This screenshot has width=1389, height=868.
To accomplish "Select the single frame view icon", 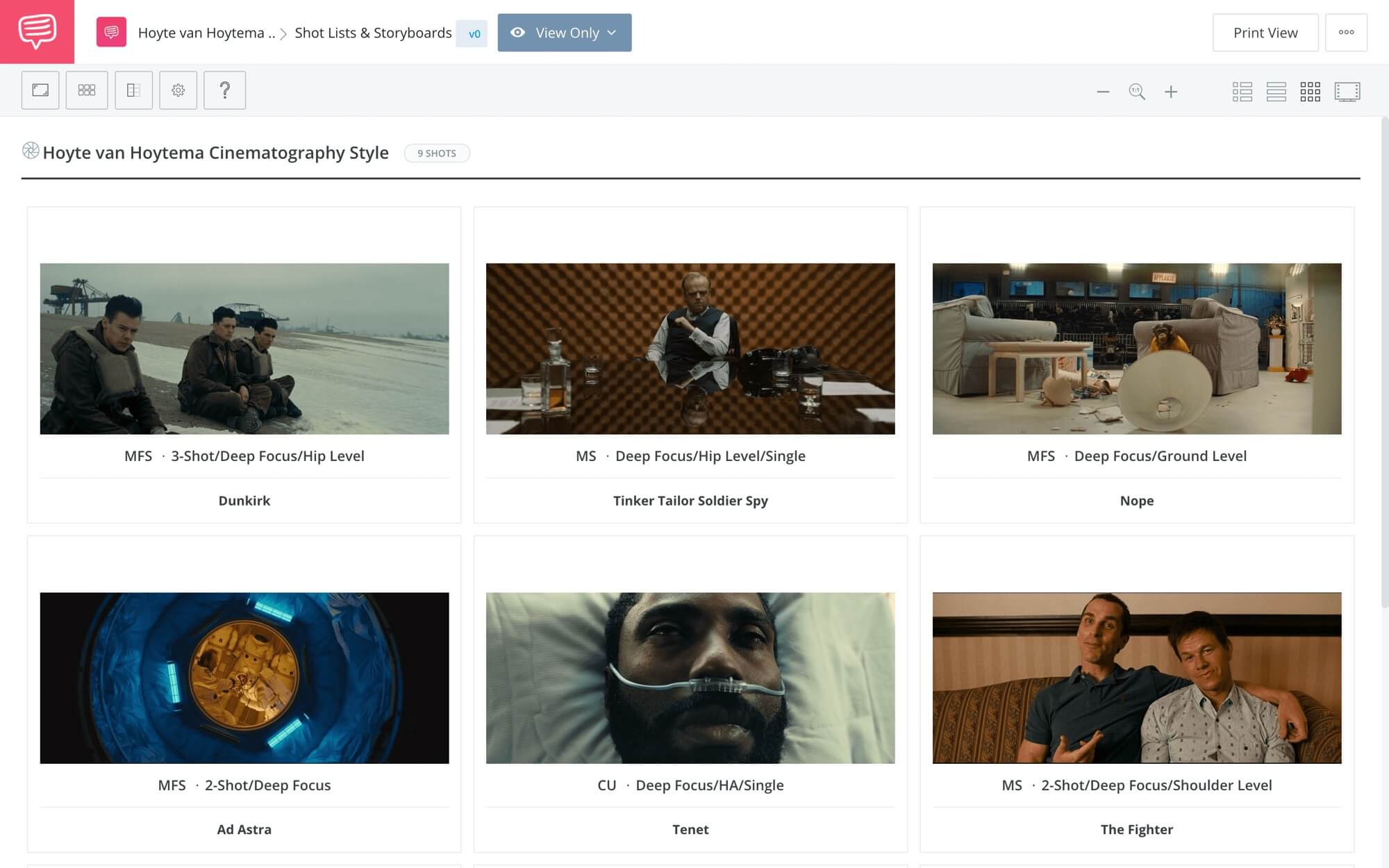I will [x=40, y=90].
